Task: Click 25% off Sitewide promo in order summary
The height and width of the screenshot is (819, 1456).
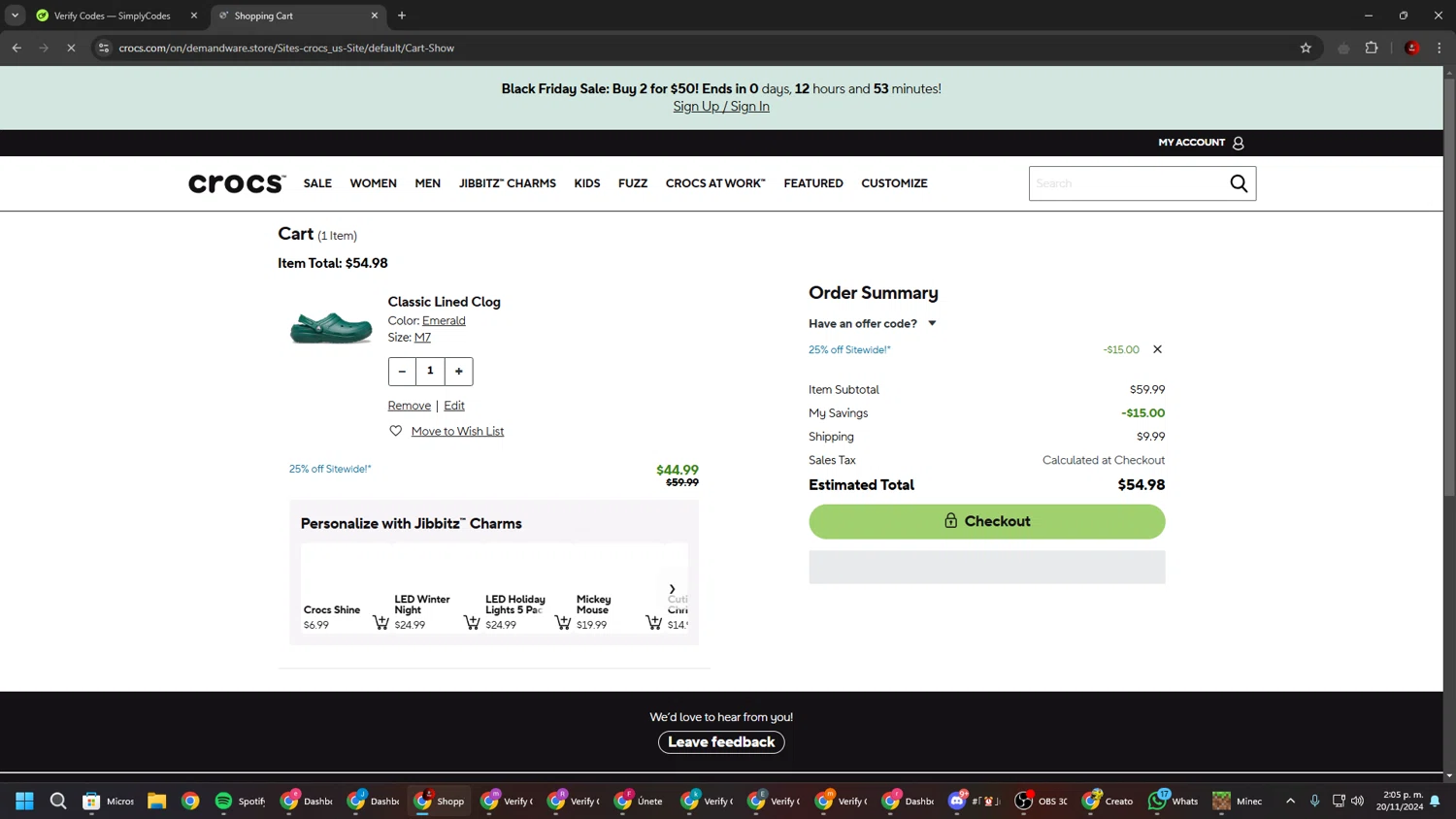Action: [x=849, y=349]
